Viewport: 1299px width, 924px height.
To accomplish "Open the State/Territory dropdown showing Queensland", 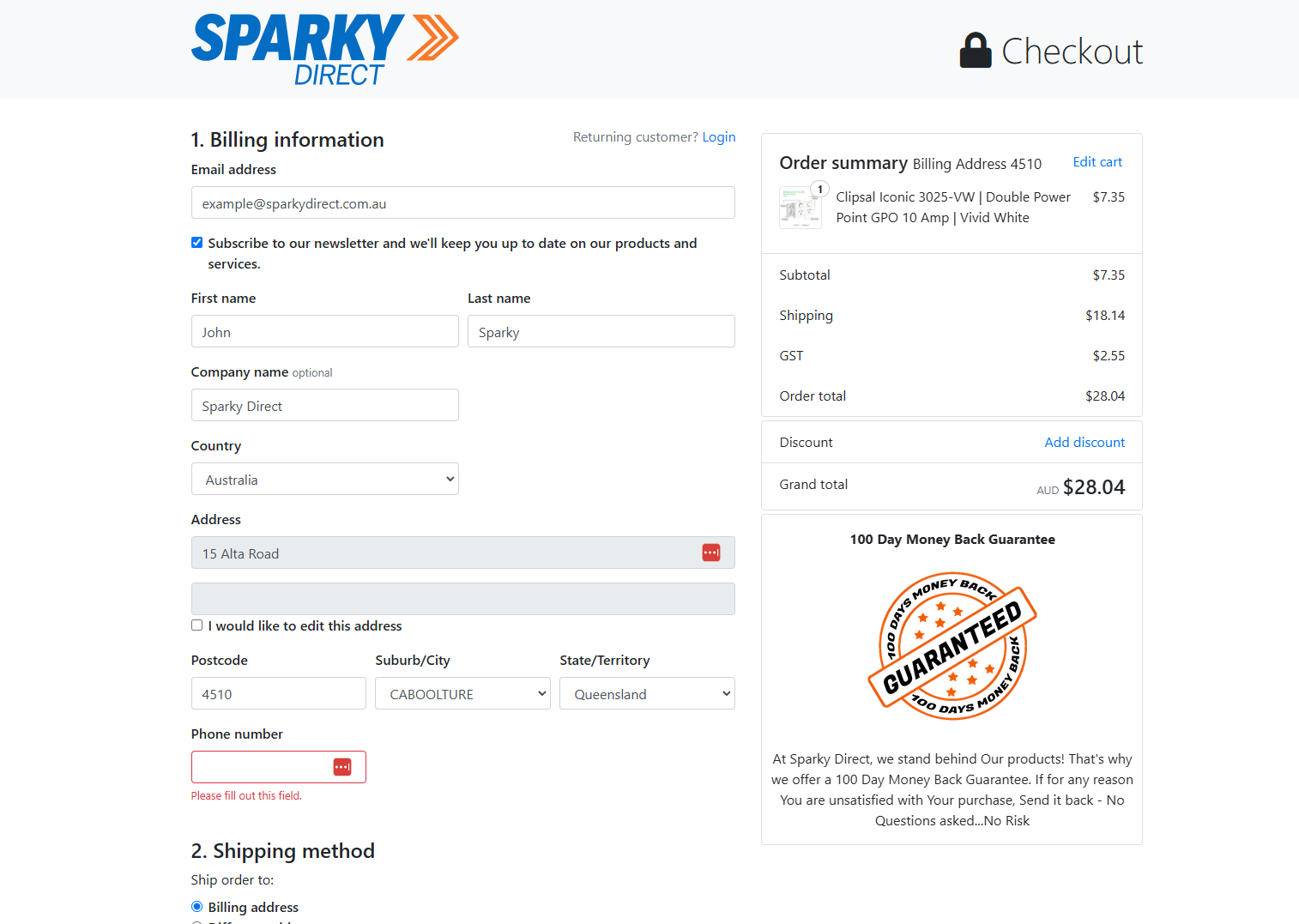I will [647, 693].
